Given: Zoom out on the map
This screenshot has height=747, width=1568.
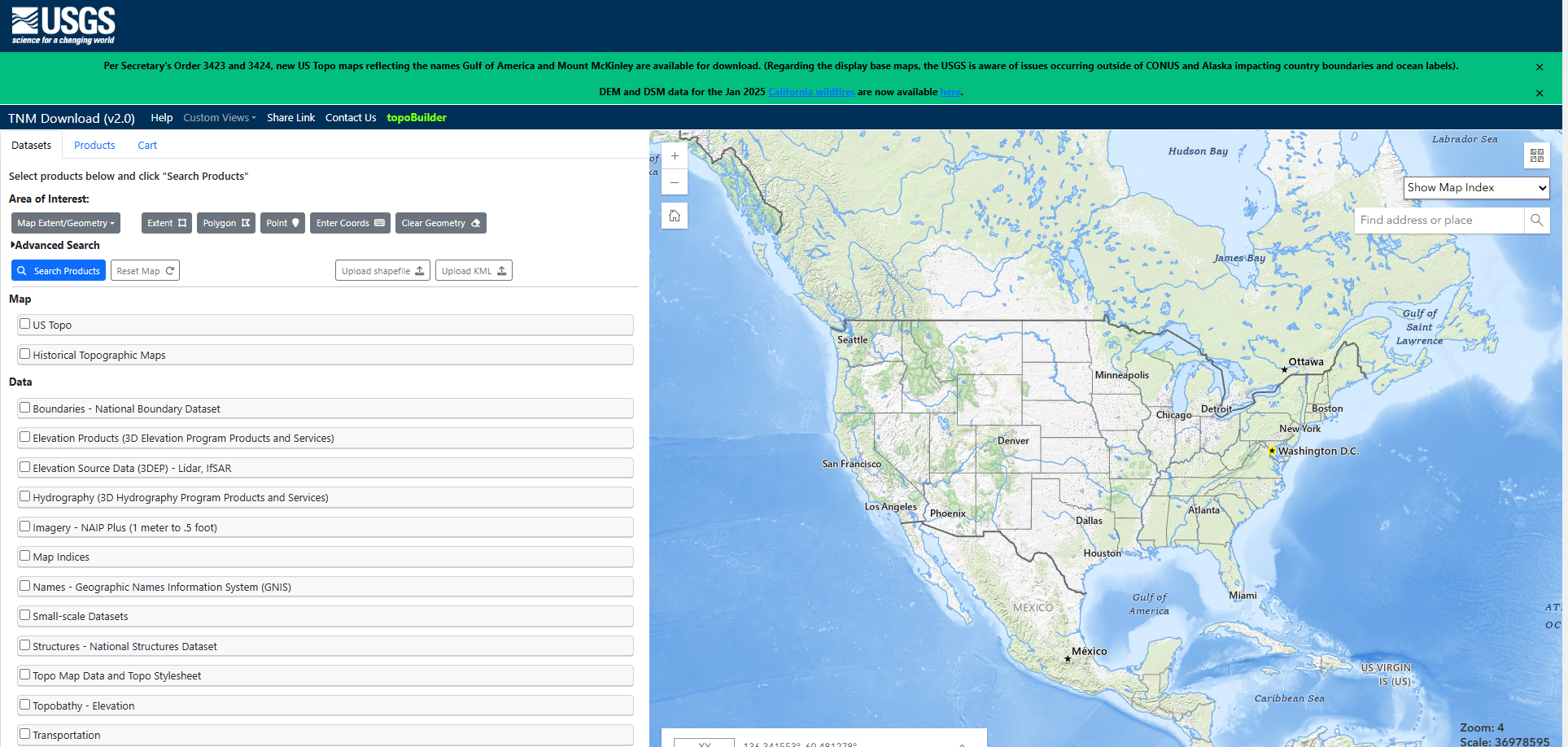Looking at the screenshot, I should point(675,182).
